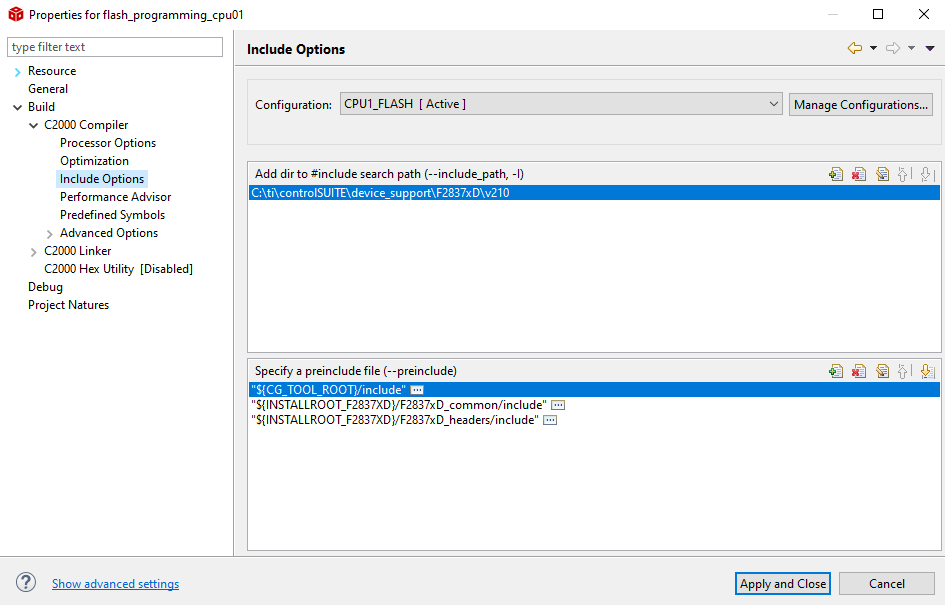The image size is (945, 605).
Task: Open the Predefined Symbols settings page
Action: [x=112, y=214]
